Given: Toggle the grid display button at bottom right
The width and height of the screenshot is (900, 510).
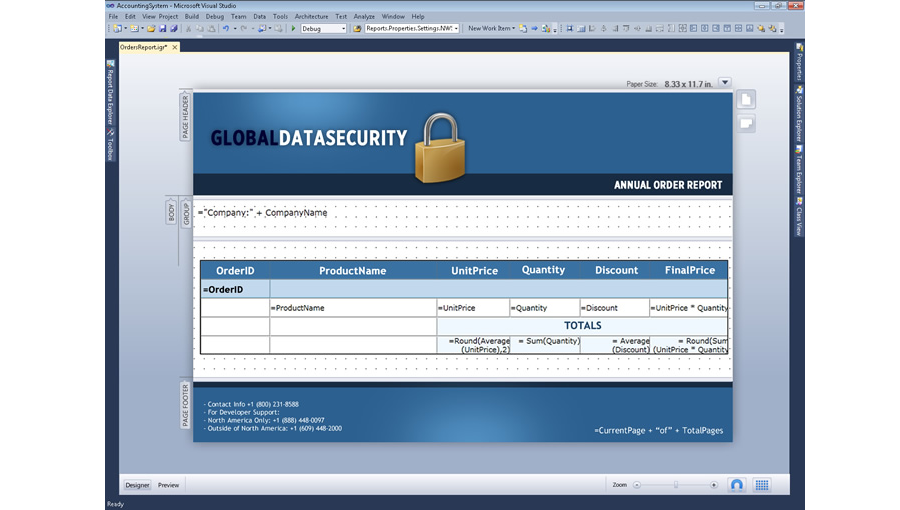Looking at the screenshot, I should click(762, 485).
